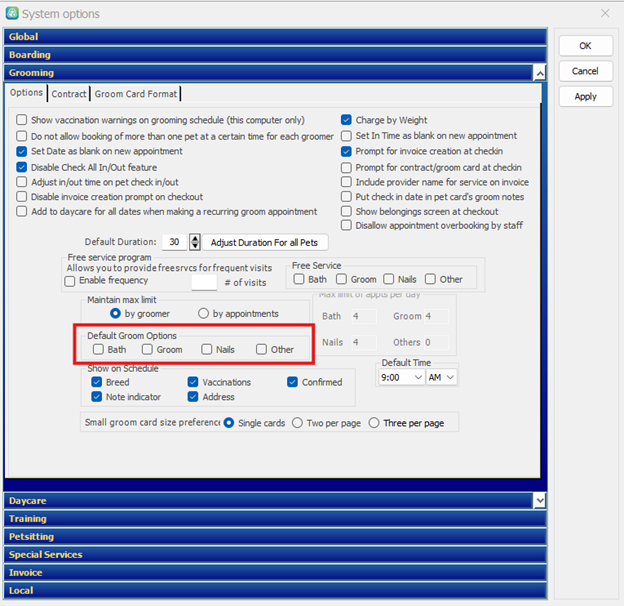624x606 pixels.
Task: Check Nails under Free Service
Action: (x=388, y=279)
